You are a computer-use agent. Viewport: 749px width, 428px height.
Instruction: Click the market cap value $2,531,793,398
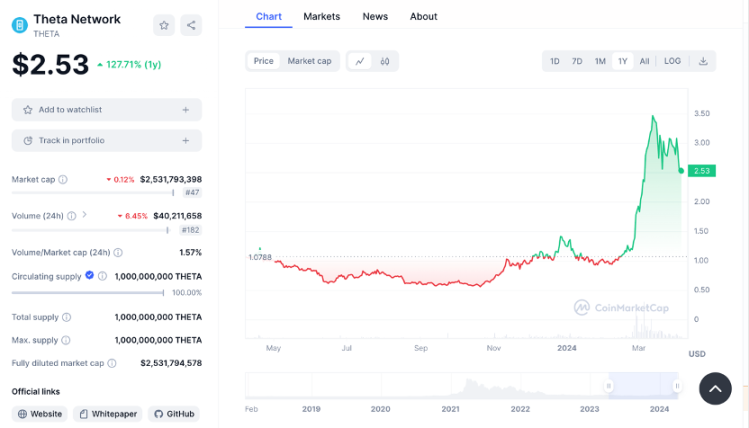[x=171, y=179]
